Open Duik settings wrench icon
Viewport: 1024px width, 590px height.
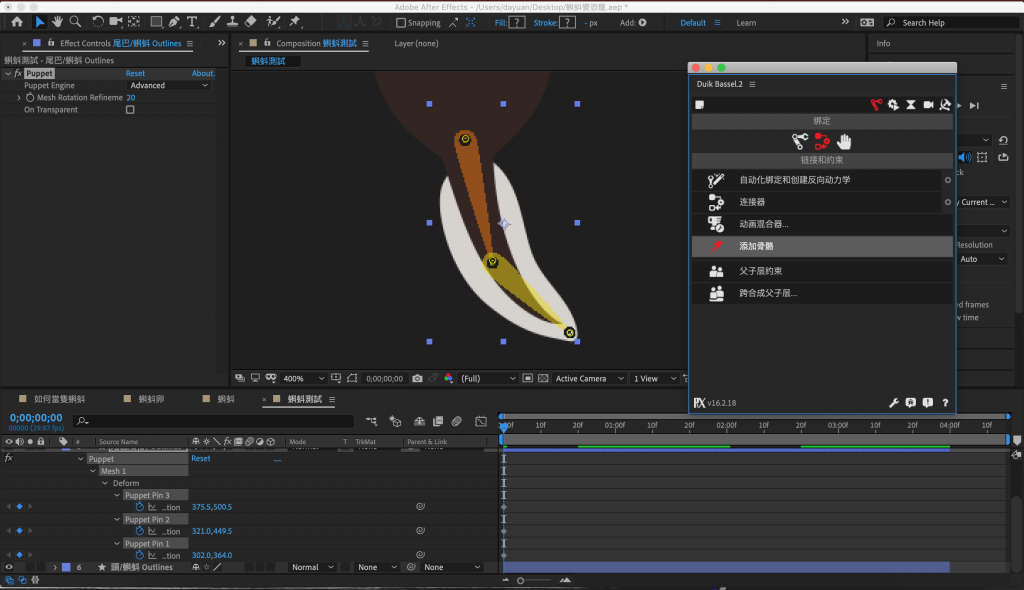click(x=894, y=402)
